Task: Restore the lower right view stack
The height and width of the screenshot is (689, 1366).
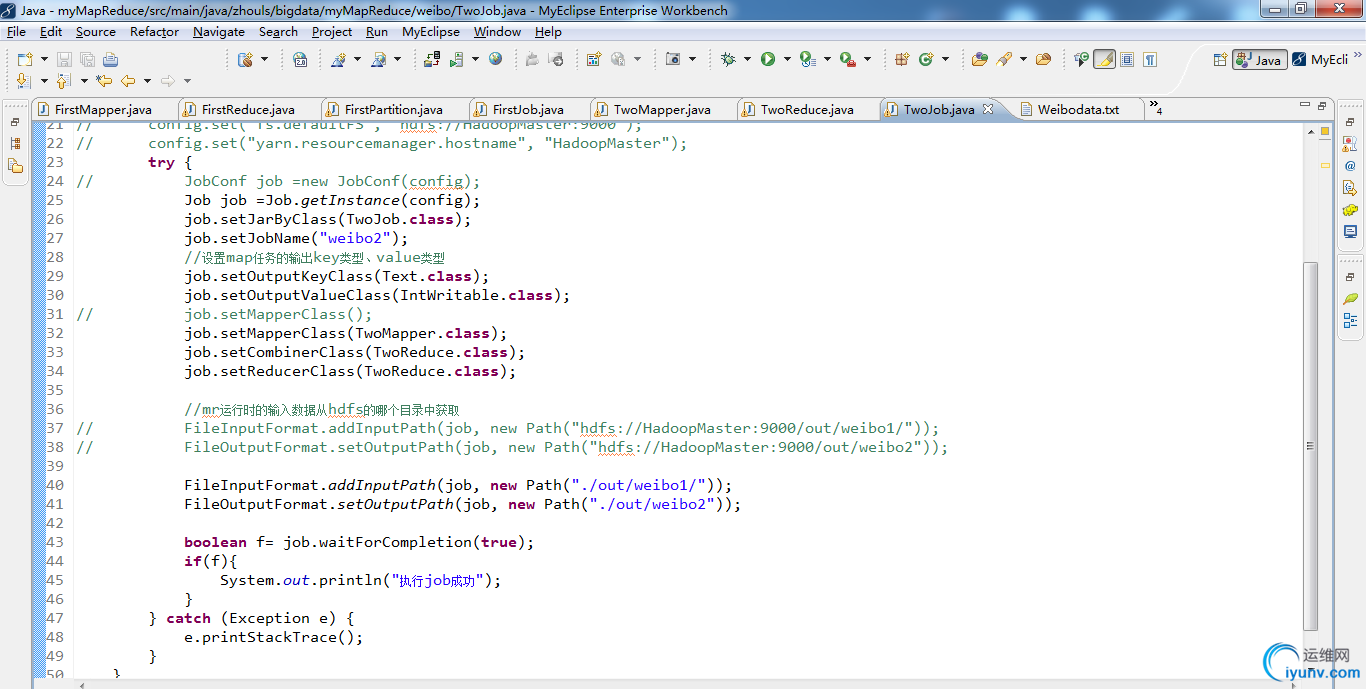Action: pos(1350,276)
